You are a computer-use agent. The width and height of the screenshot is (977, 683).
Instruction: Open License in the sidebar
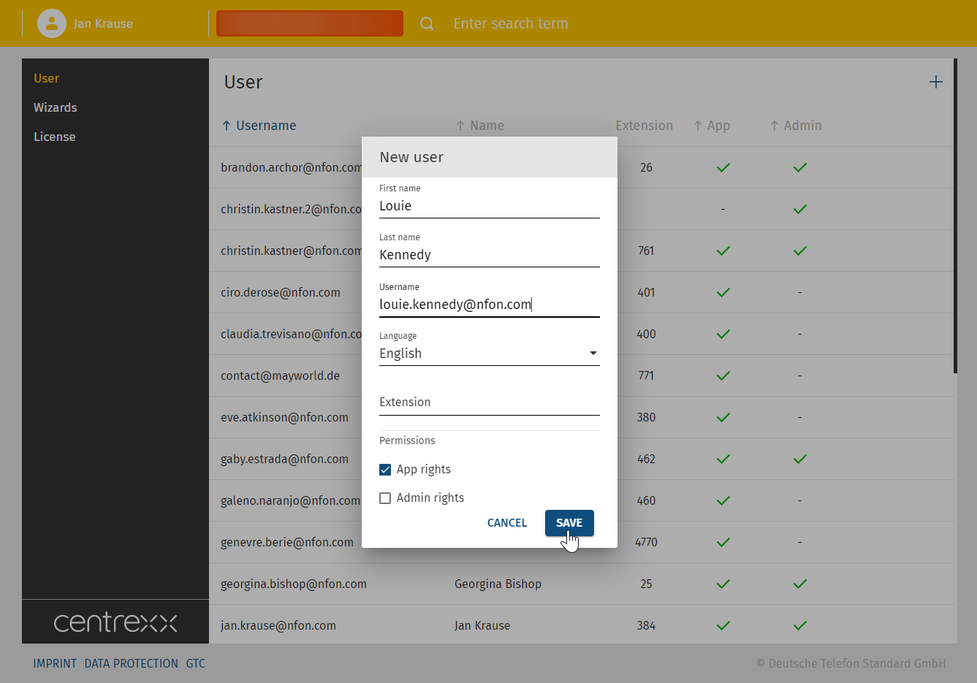pos(54,136)
